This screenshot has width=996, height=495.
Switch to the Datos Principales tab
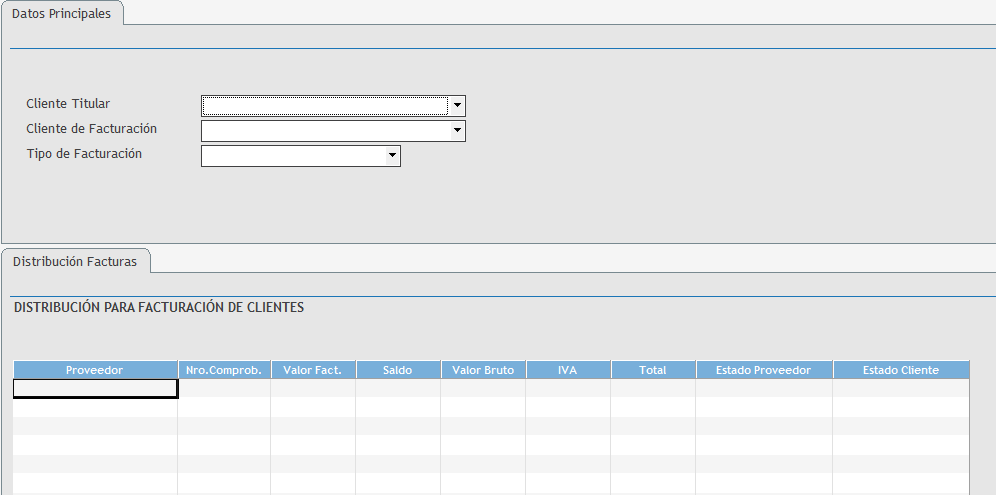[x=61, y=14]
